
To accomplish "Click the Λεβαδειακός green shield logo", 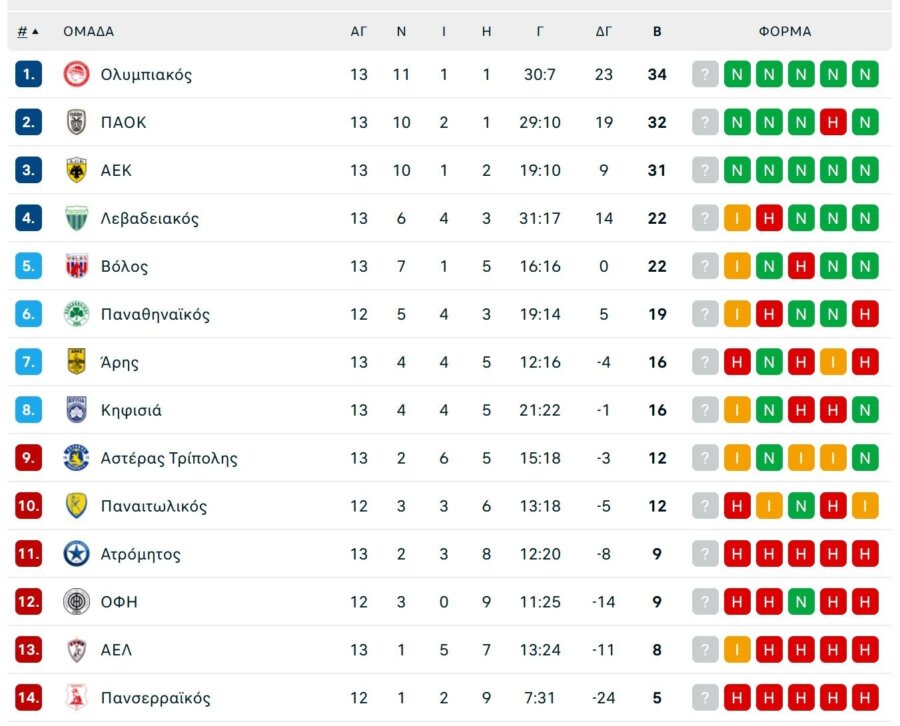I will [x=77, y=218].
